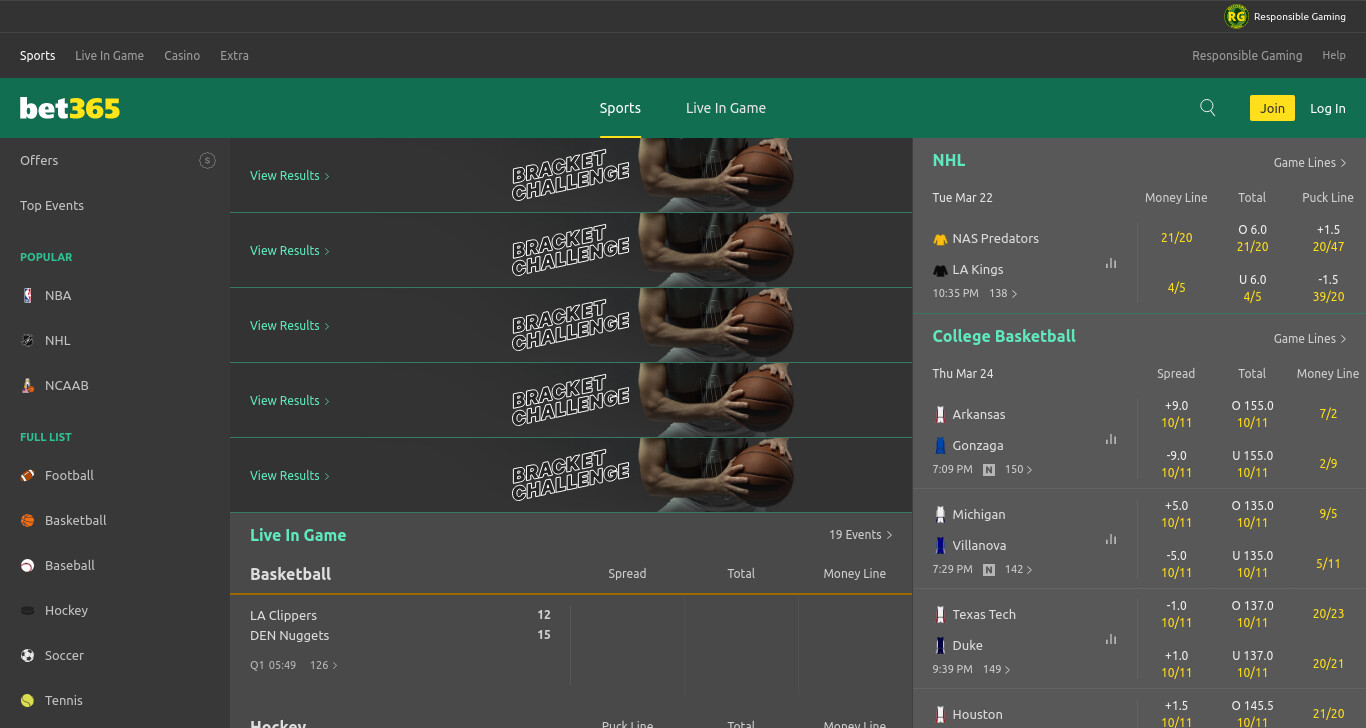Image resolution: width=1366 pixels, height=728 pixels.
Task: Expand College Basketball Game Lines
Action: tap(1310, 338)
